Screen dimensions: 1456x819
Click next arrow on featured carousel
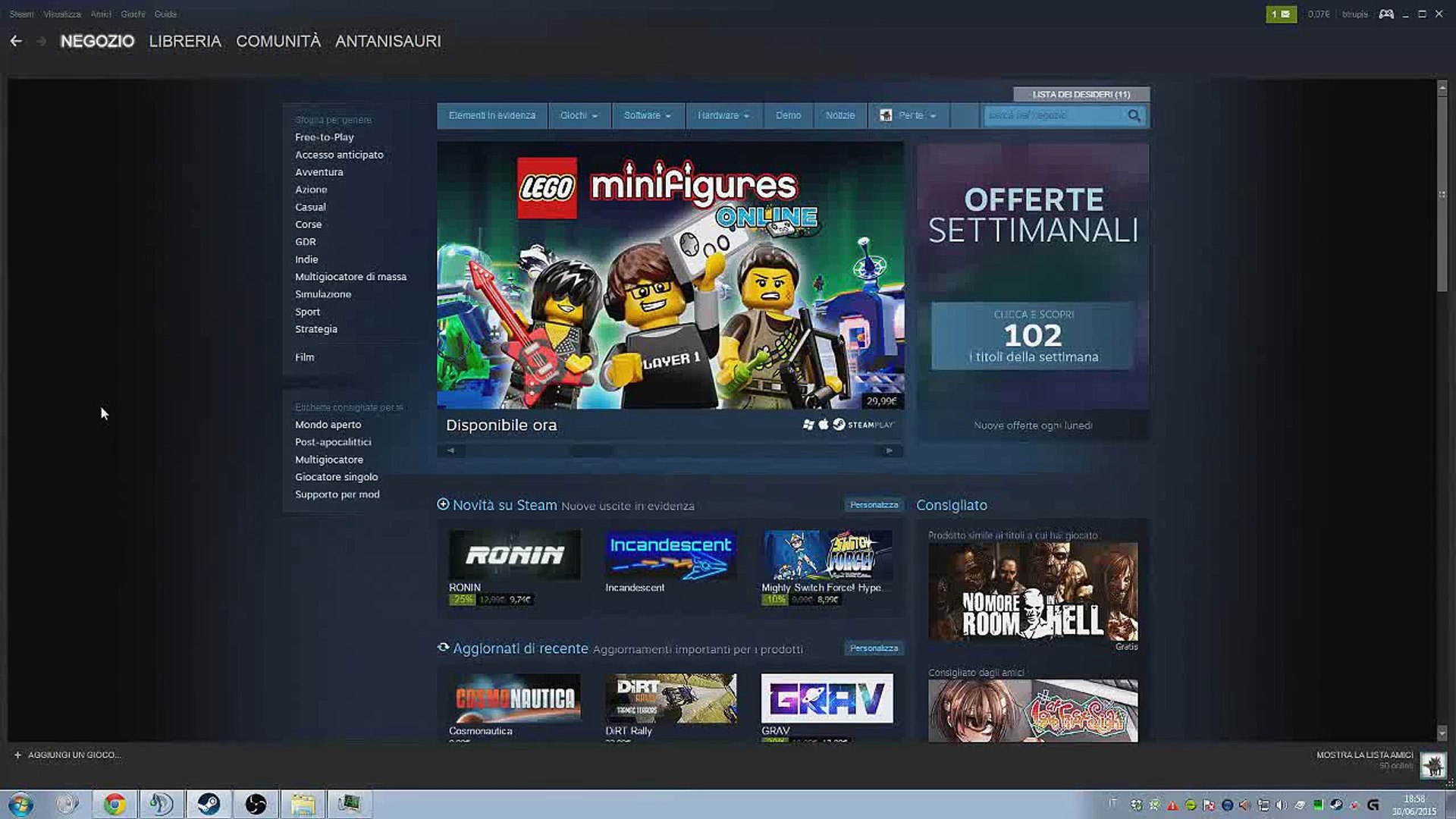[889, 450]
